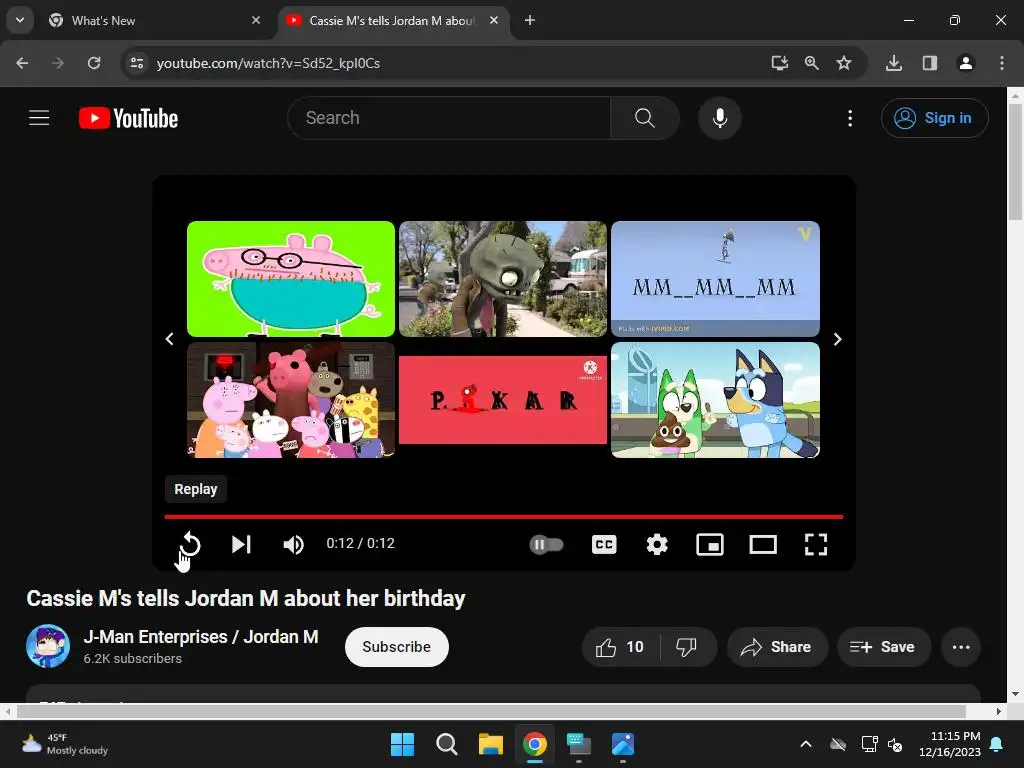Show next end-screen suggestions

pos(837,339)
